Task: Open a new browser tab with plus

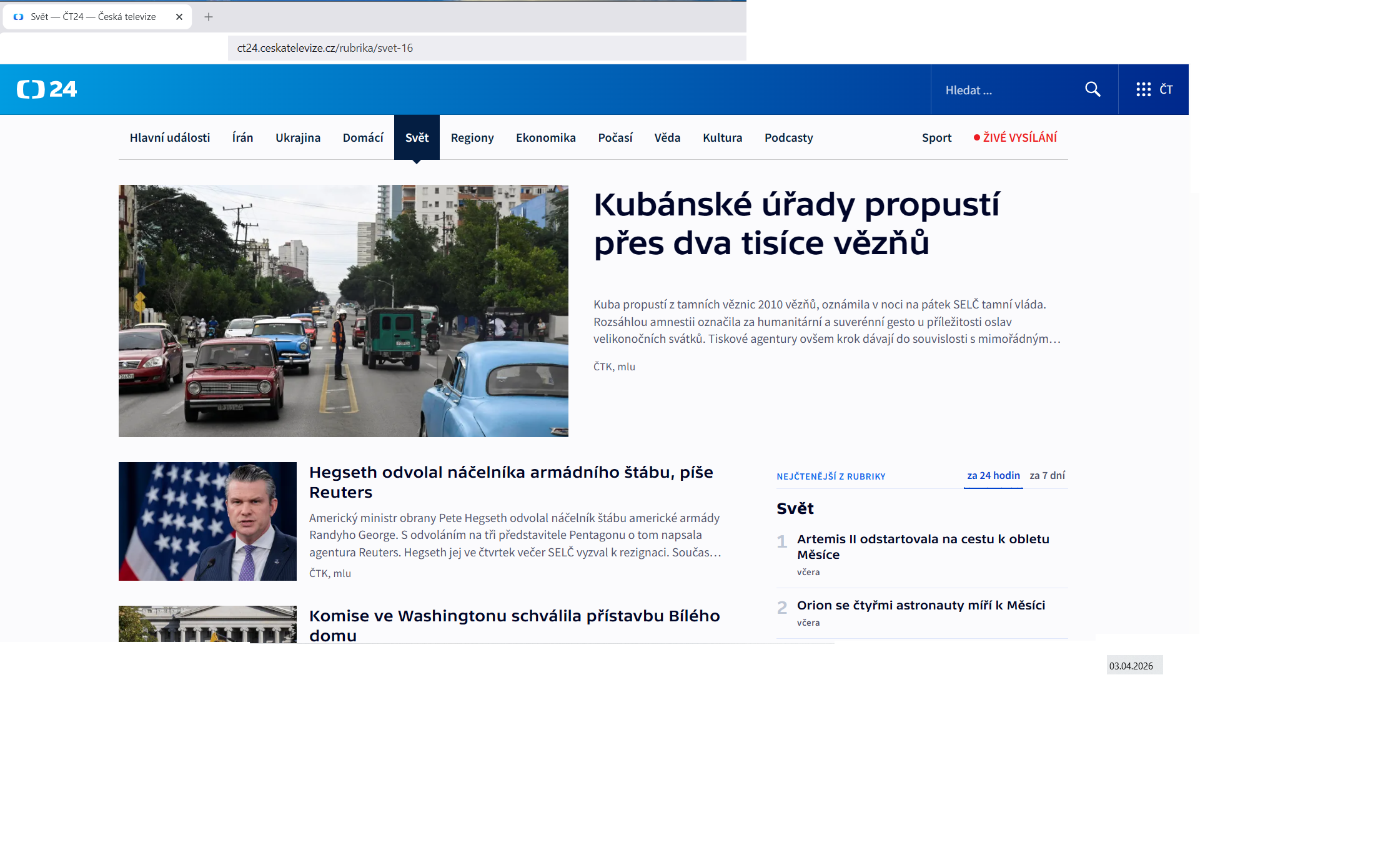Action: pos(209,17)
